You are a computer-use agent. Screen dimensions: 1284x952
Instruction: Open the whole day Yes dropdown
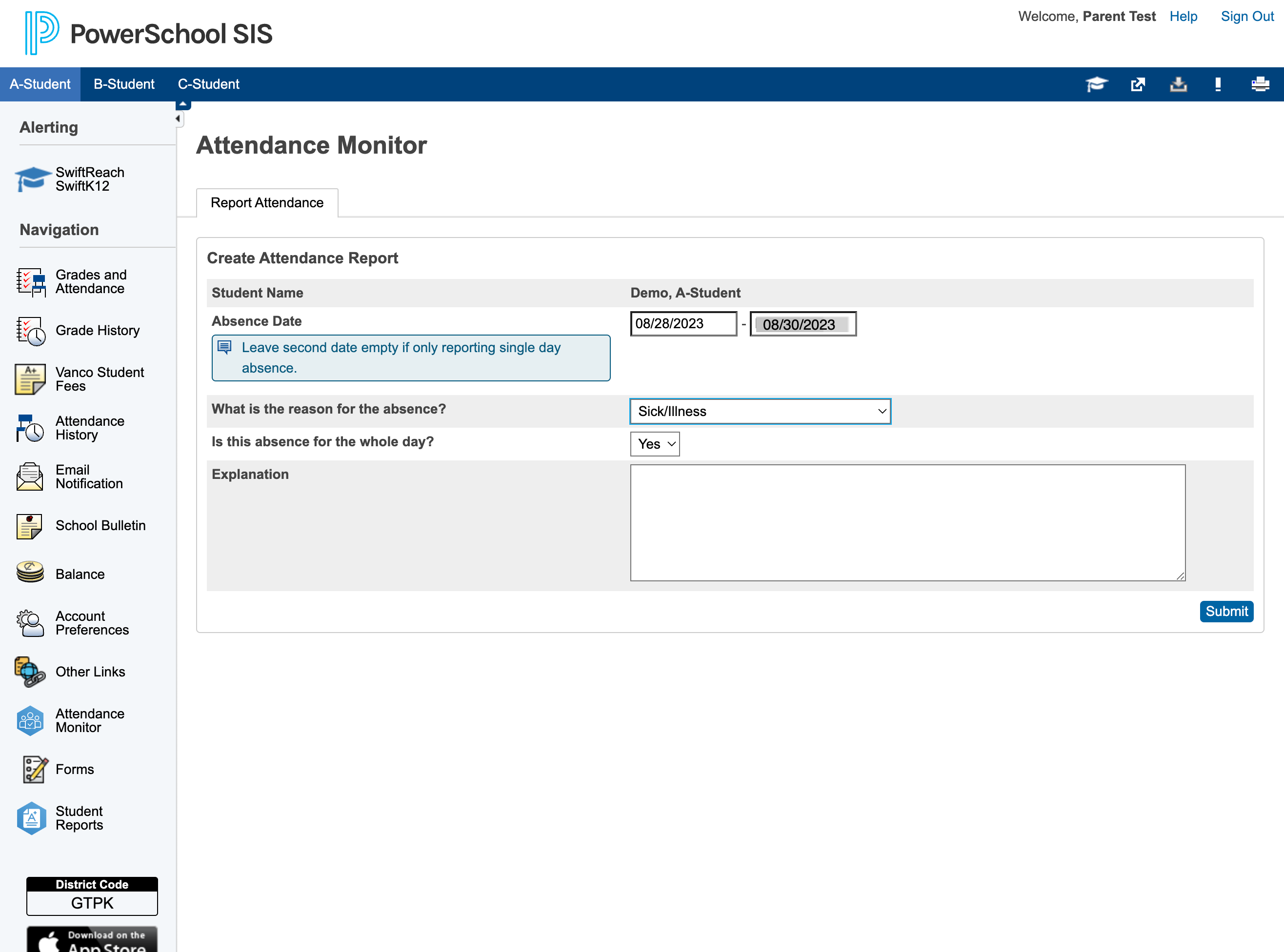tap(655, 444)
